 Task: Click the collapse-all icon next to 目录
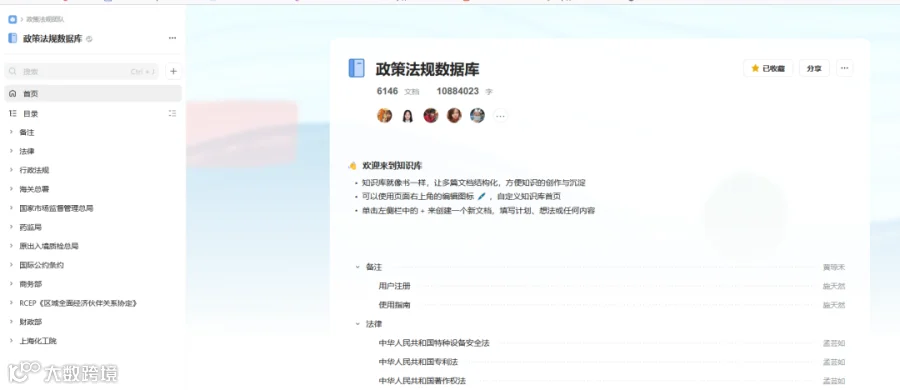(172, 114)
